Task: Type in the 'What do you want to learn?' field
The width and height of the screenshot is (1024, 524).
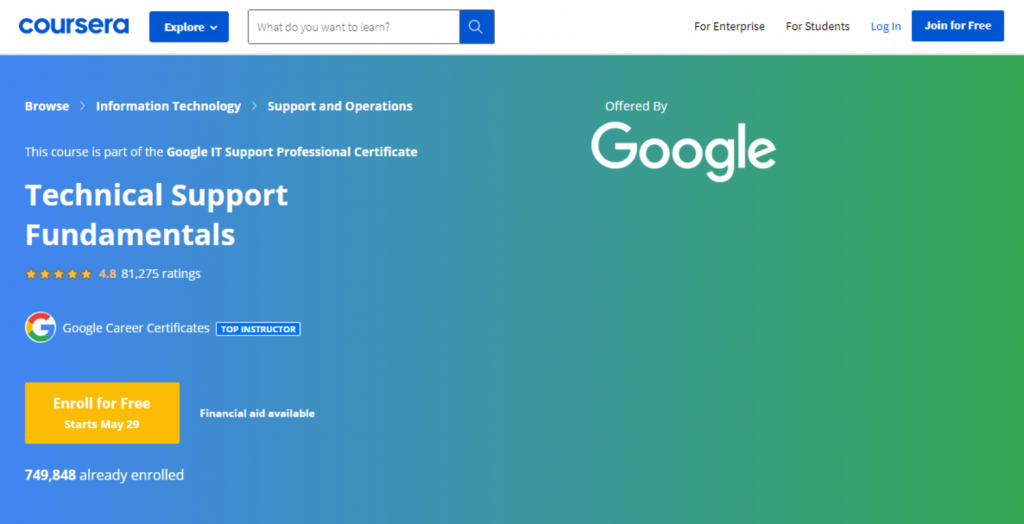Action: (353, 27)
